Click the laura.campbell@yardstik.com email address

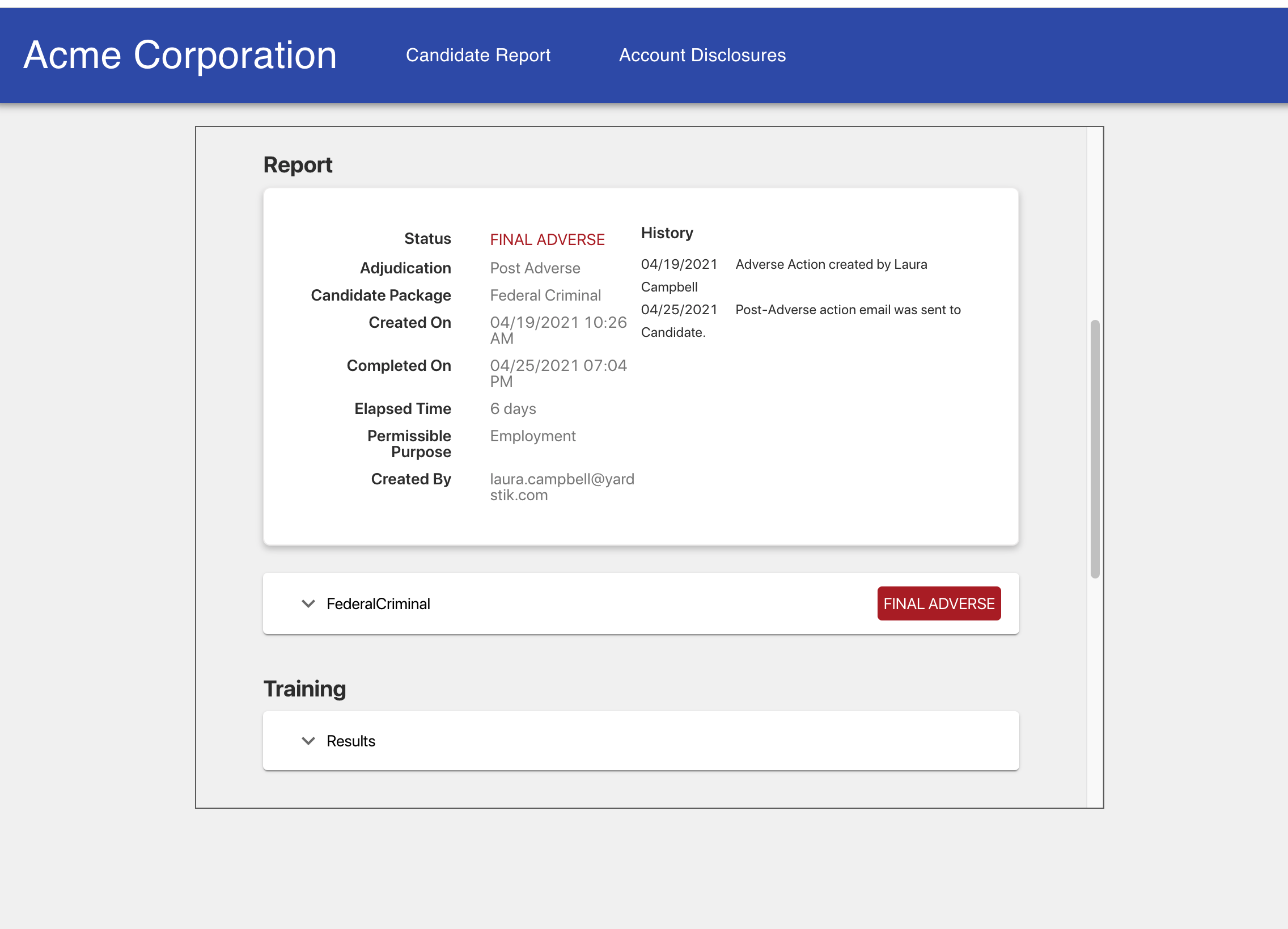tap(561, 487)
